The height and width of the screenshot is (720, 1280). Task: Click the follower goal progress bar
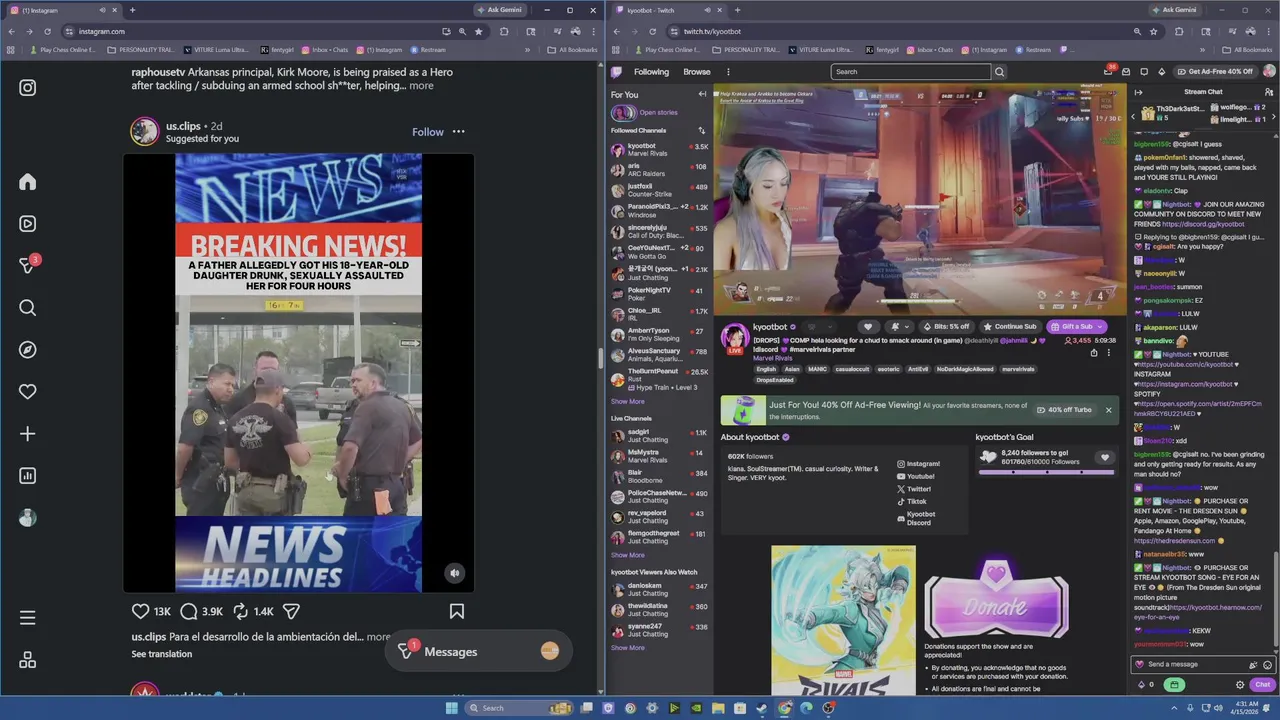click(1046, 472)
